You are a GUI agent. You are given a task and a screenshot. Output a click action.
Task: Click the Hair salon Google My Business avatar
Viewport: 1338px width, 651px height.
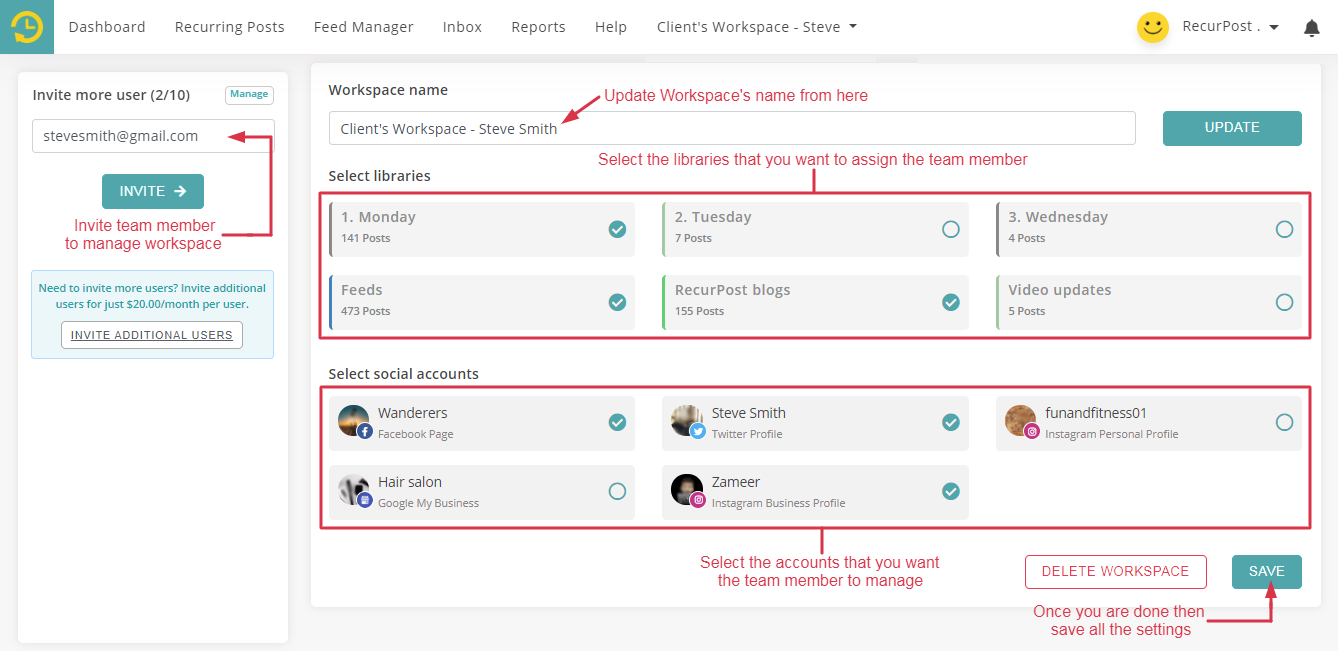(353, 490)
